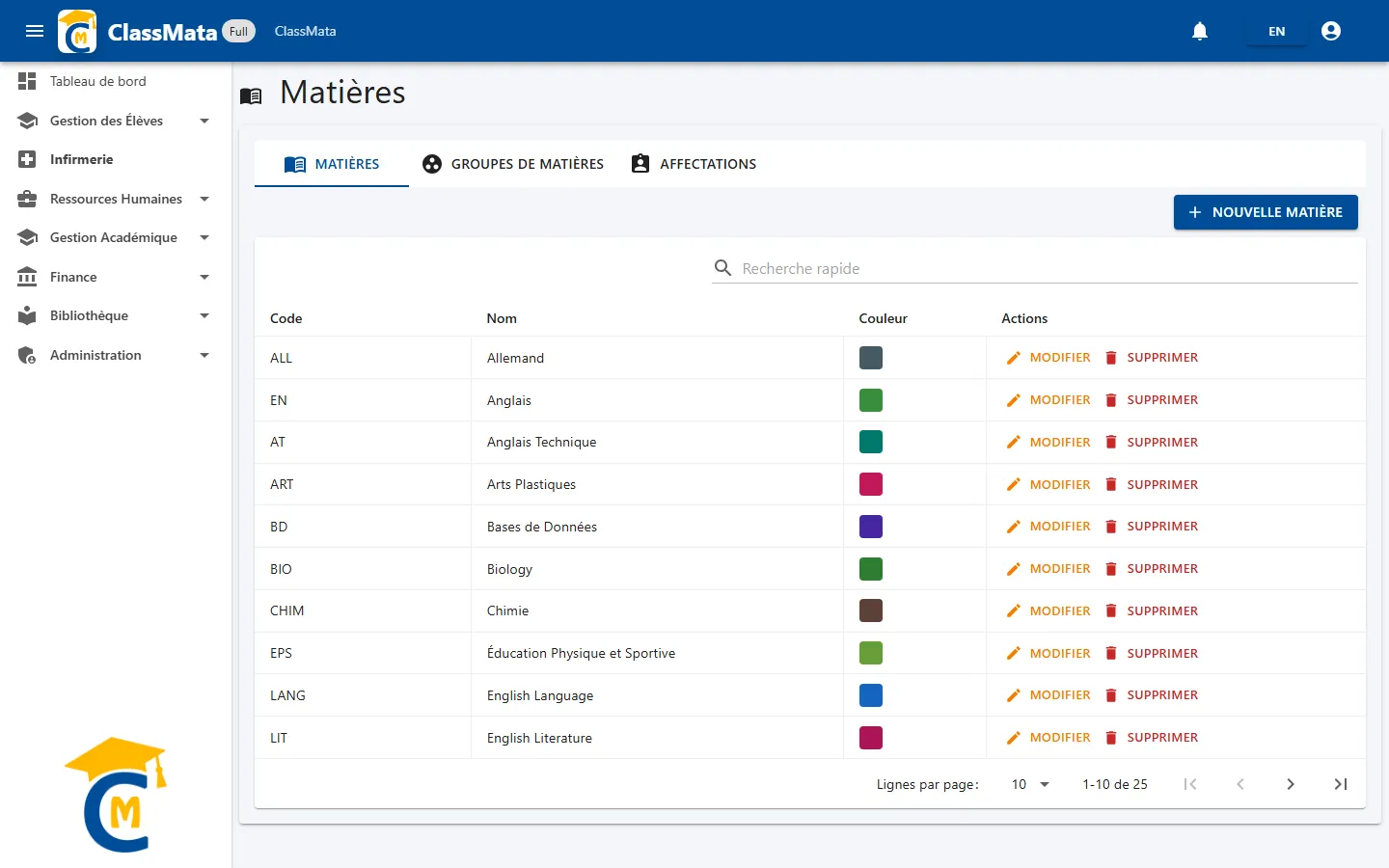Click the Code column header
The image size is (1389, 868).
pyautogui.click(x=286, y=318)
